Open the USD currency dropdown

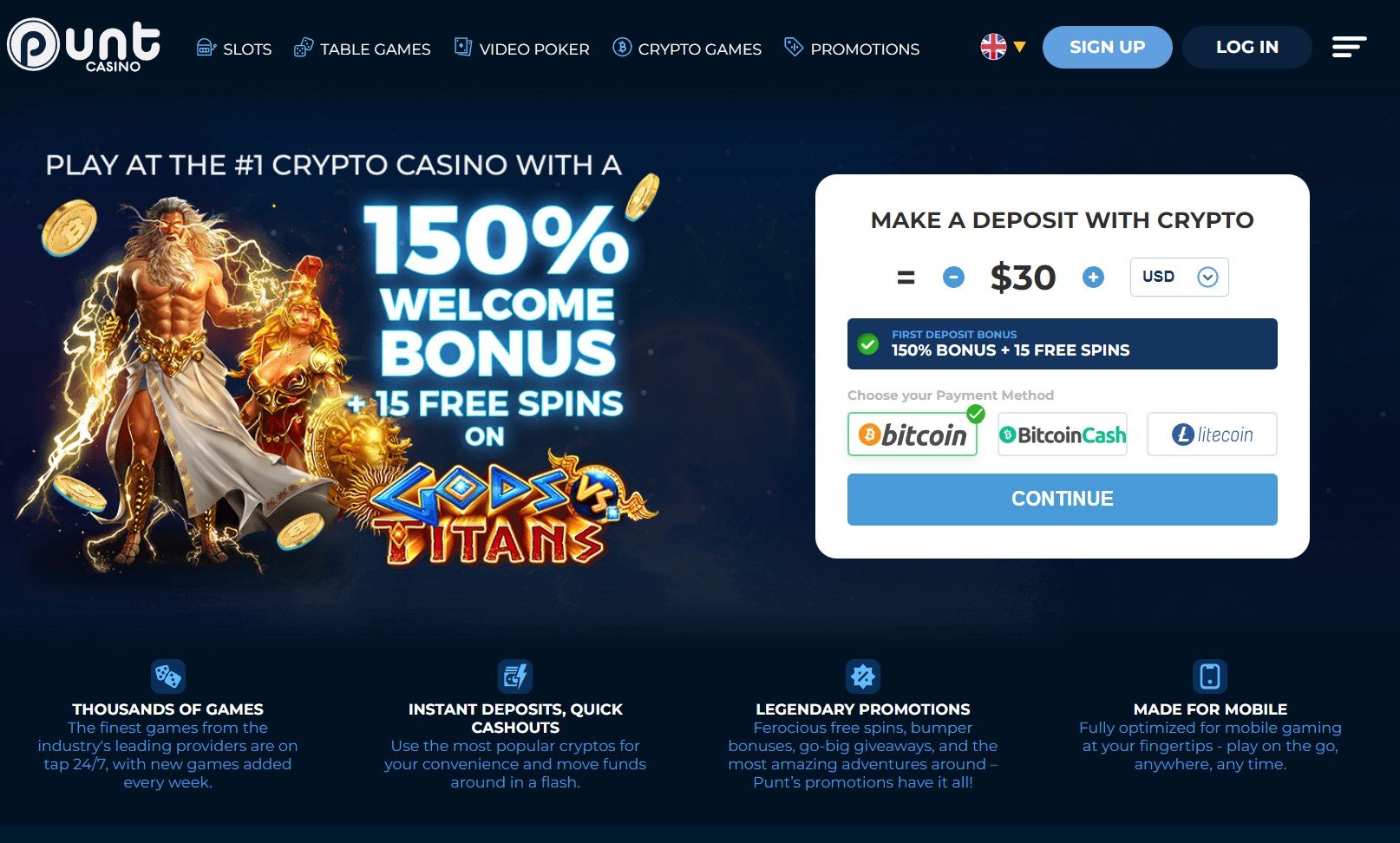tap(1179, 277)
